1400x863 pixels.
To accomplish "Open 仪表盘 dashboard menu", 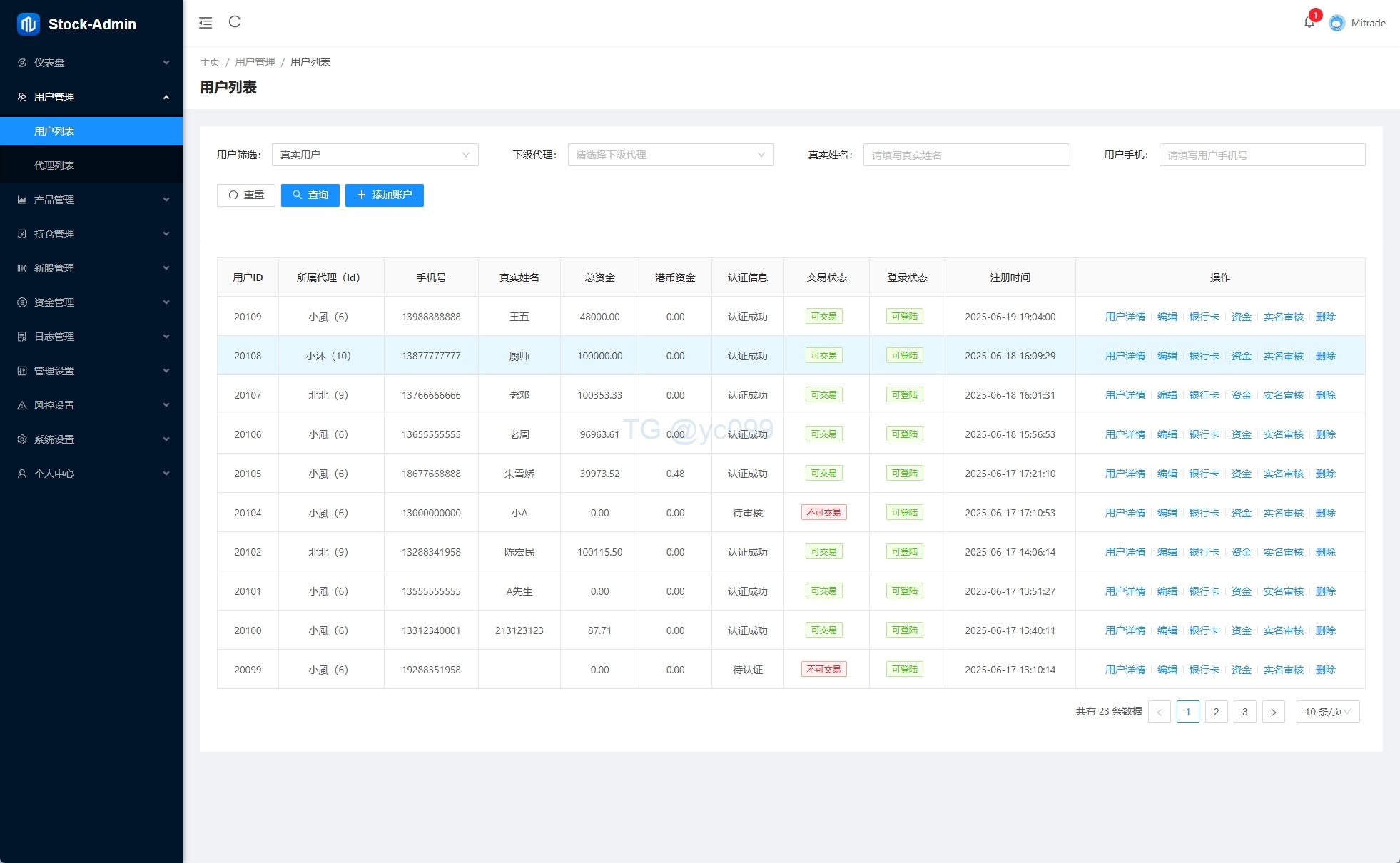I will [91, 63].
